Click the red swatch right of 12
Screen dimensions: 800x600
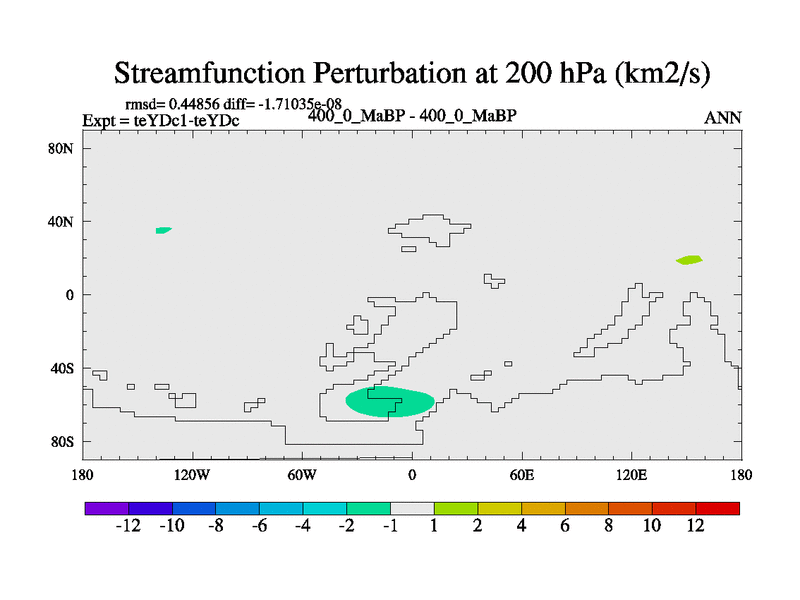click(x=718, y=508)
